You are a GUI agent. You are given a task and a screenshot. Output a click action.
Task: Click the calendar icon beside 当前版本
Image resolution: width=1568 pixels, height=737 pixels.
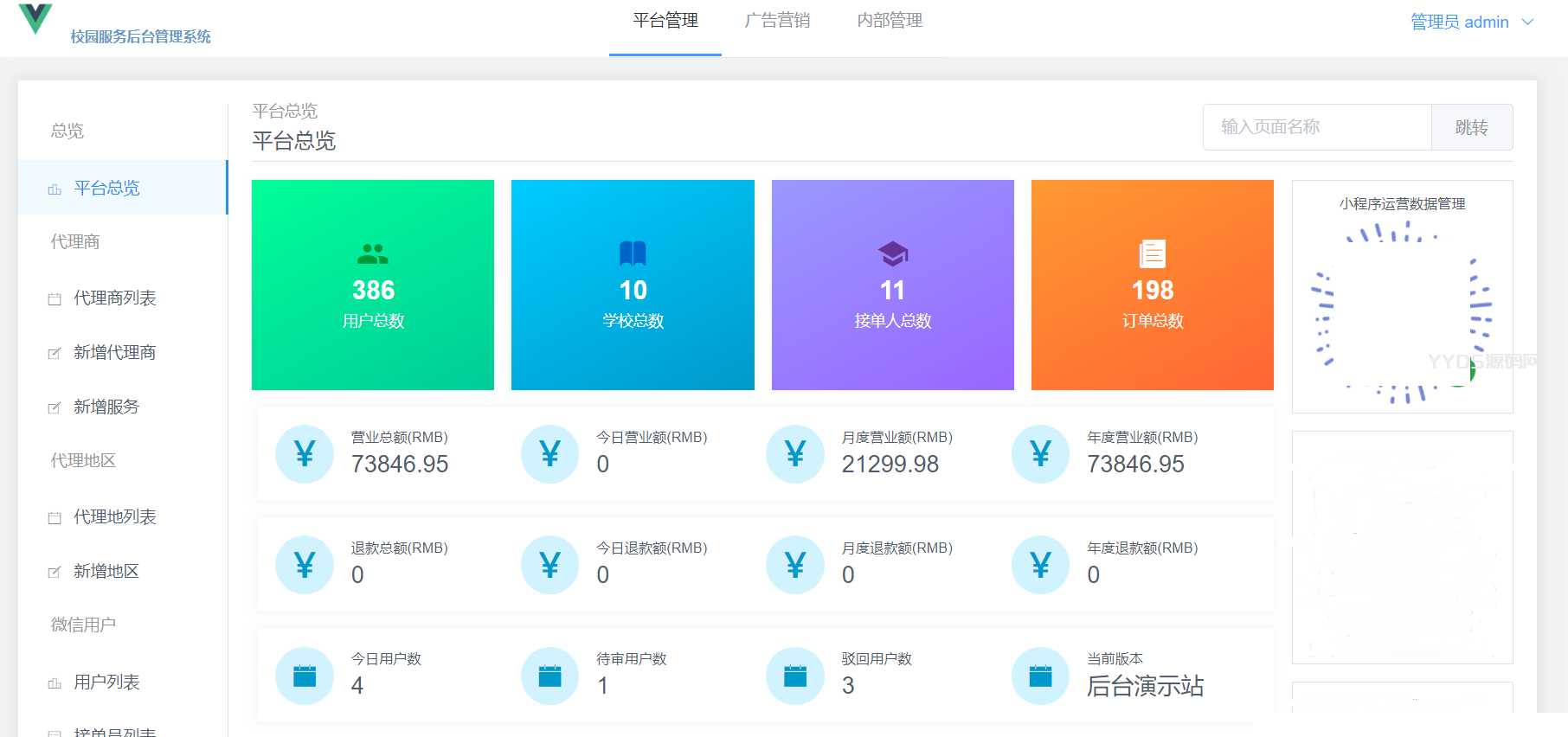click(x=1040, y=676)
